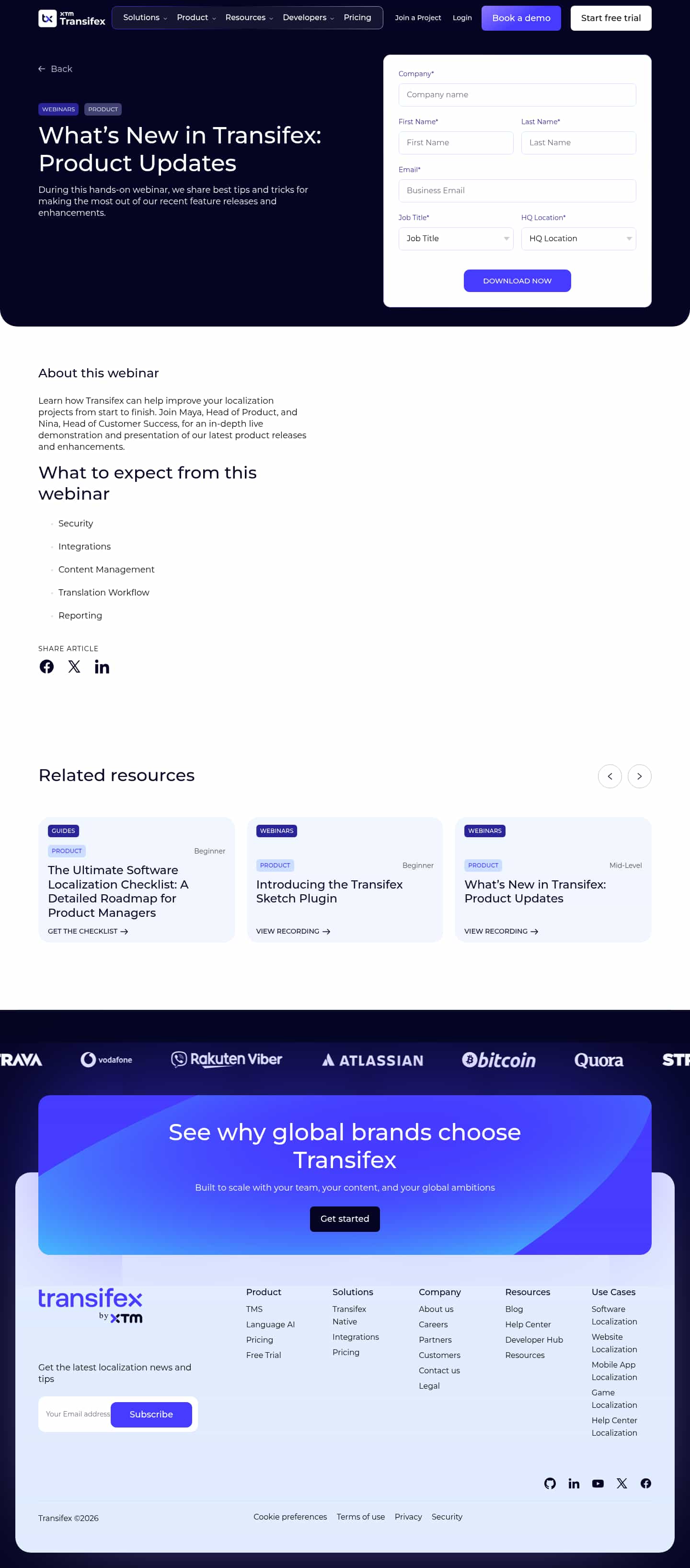The height and width of the screenshot is (1568, 690).
Task: Share article on Facebook
Action: (47, 667)
